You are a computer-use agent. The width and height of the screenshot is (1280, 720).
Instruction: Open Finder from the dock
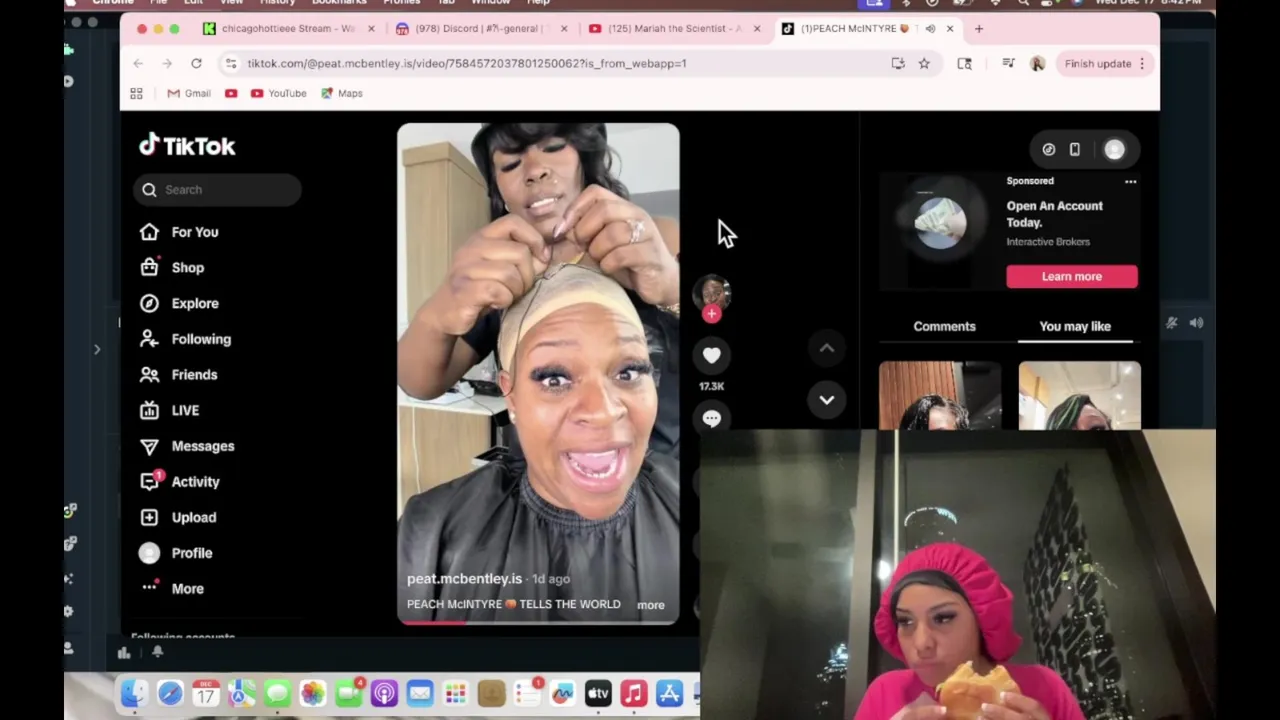134,694
